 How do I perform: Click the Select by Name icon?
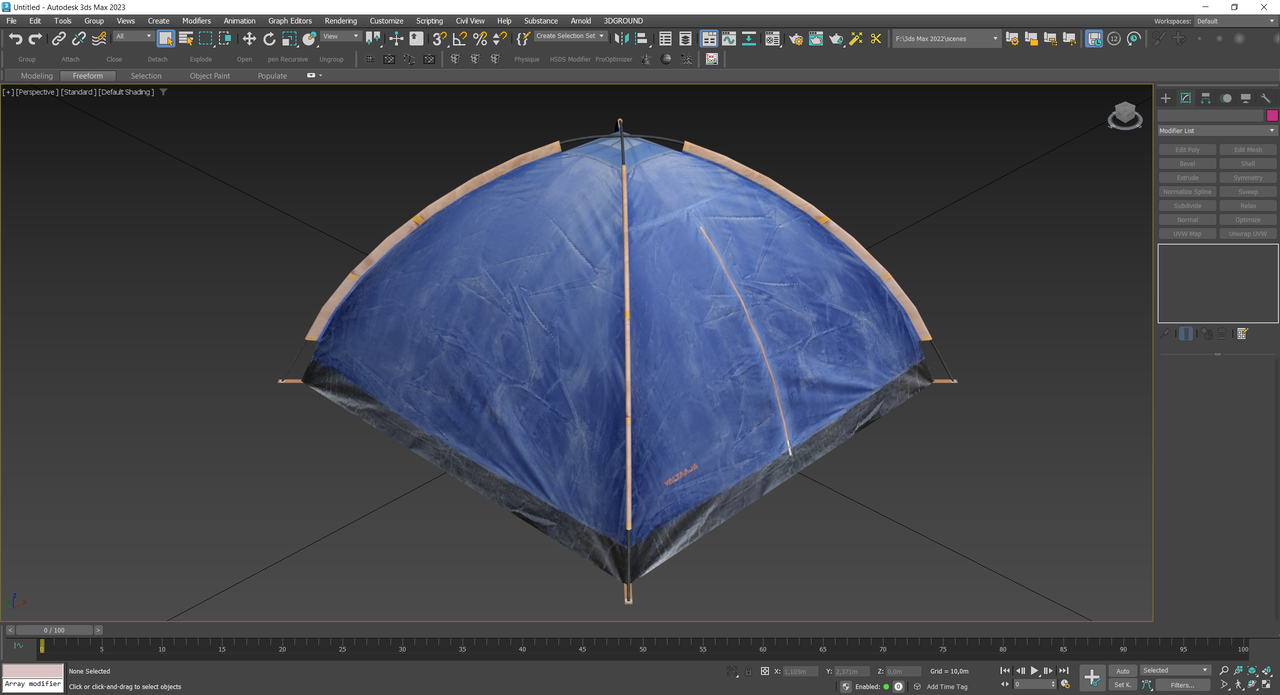[186, 39]
